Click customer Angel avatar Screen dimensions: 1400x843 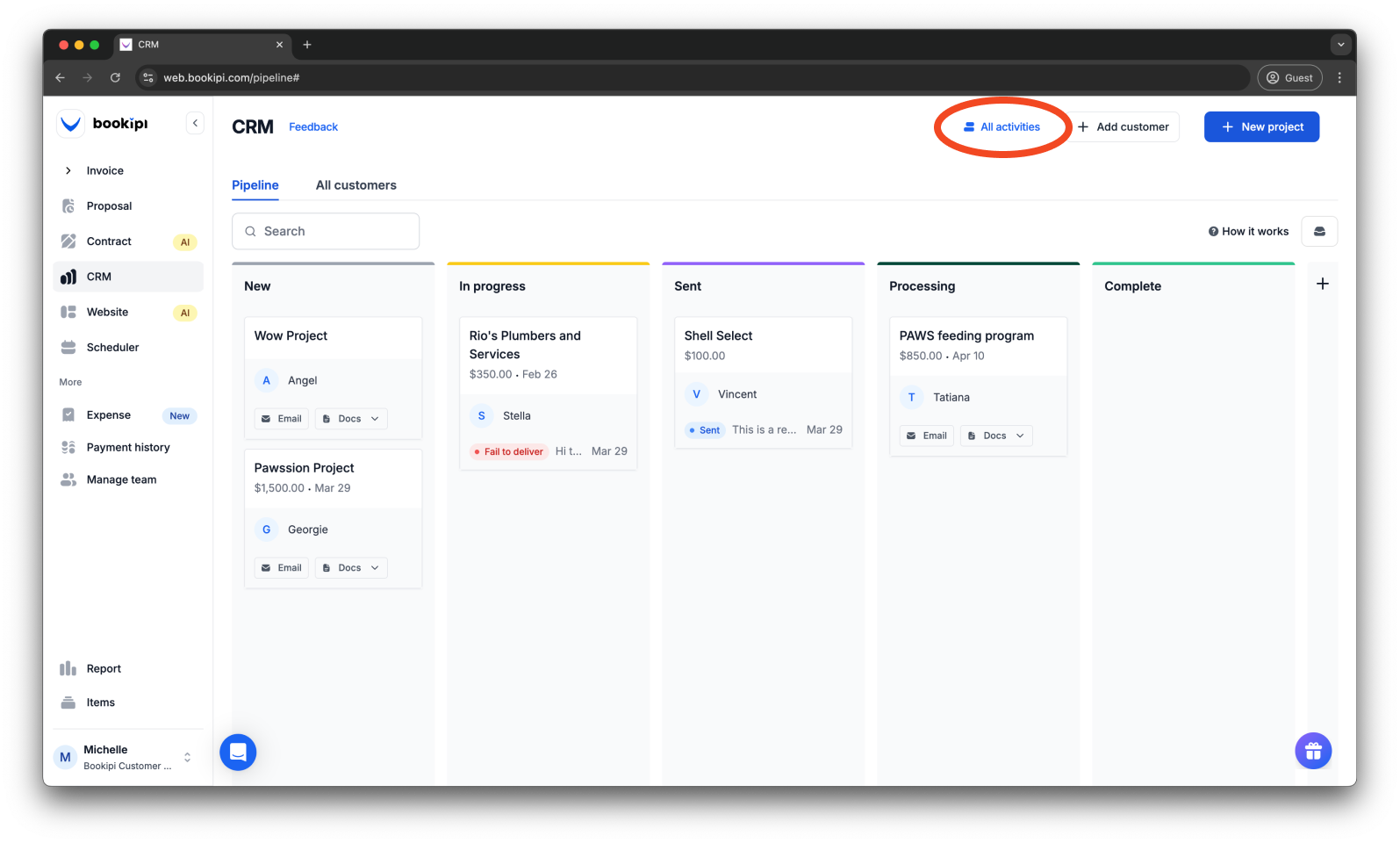click(267, 381)
